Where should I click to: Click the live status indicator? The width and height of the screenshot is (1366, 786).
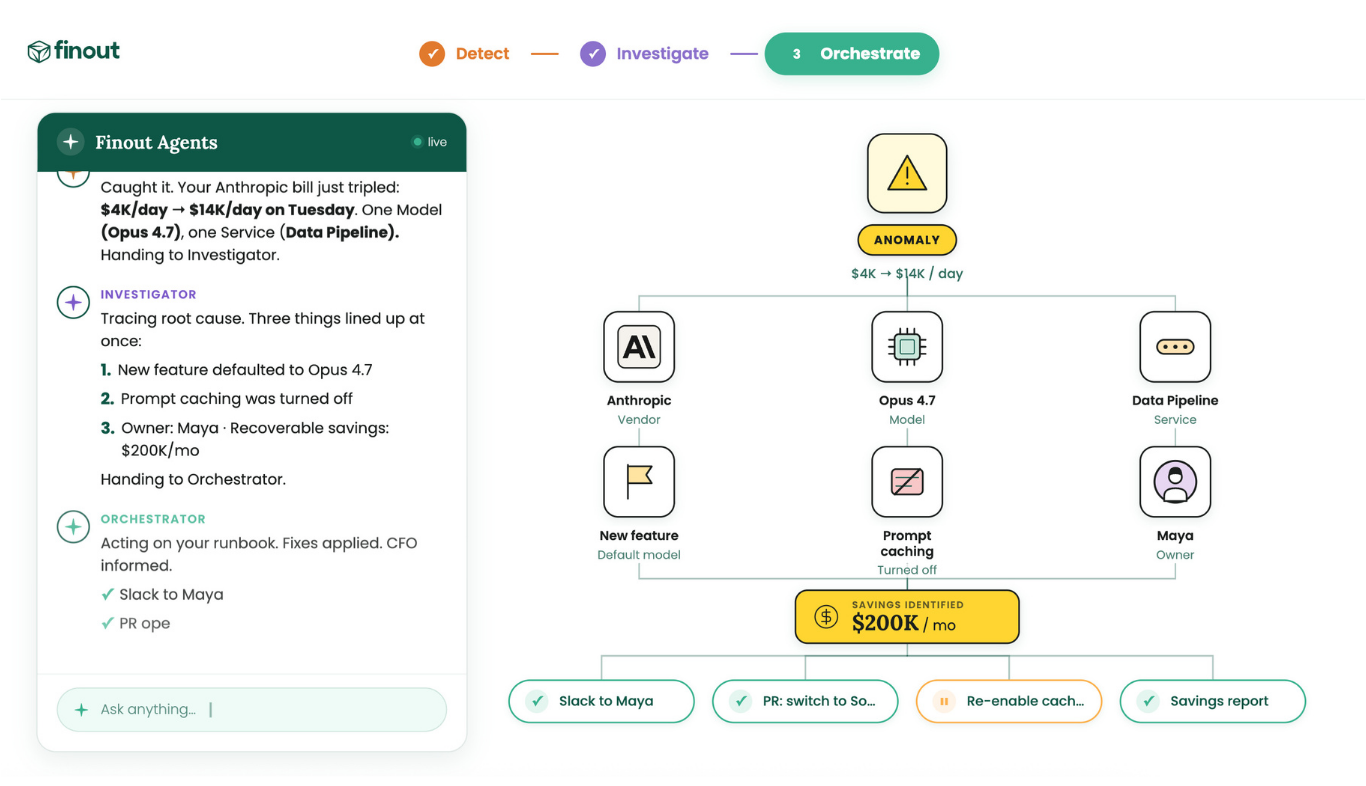click(430, 142)
